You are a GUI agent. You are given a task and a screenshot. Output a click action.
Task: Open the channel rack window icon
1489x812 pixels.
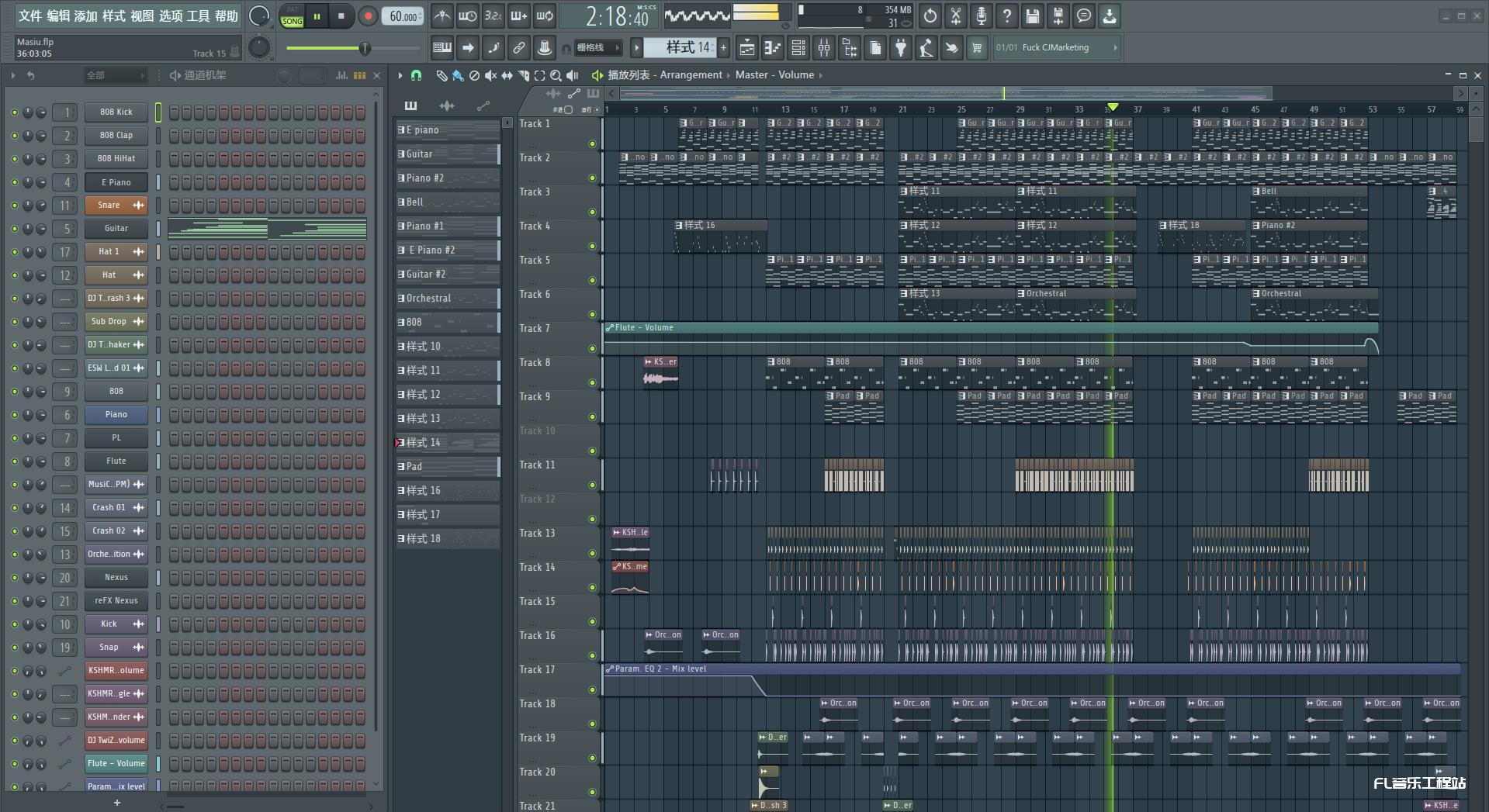(798, 48)
